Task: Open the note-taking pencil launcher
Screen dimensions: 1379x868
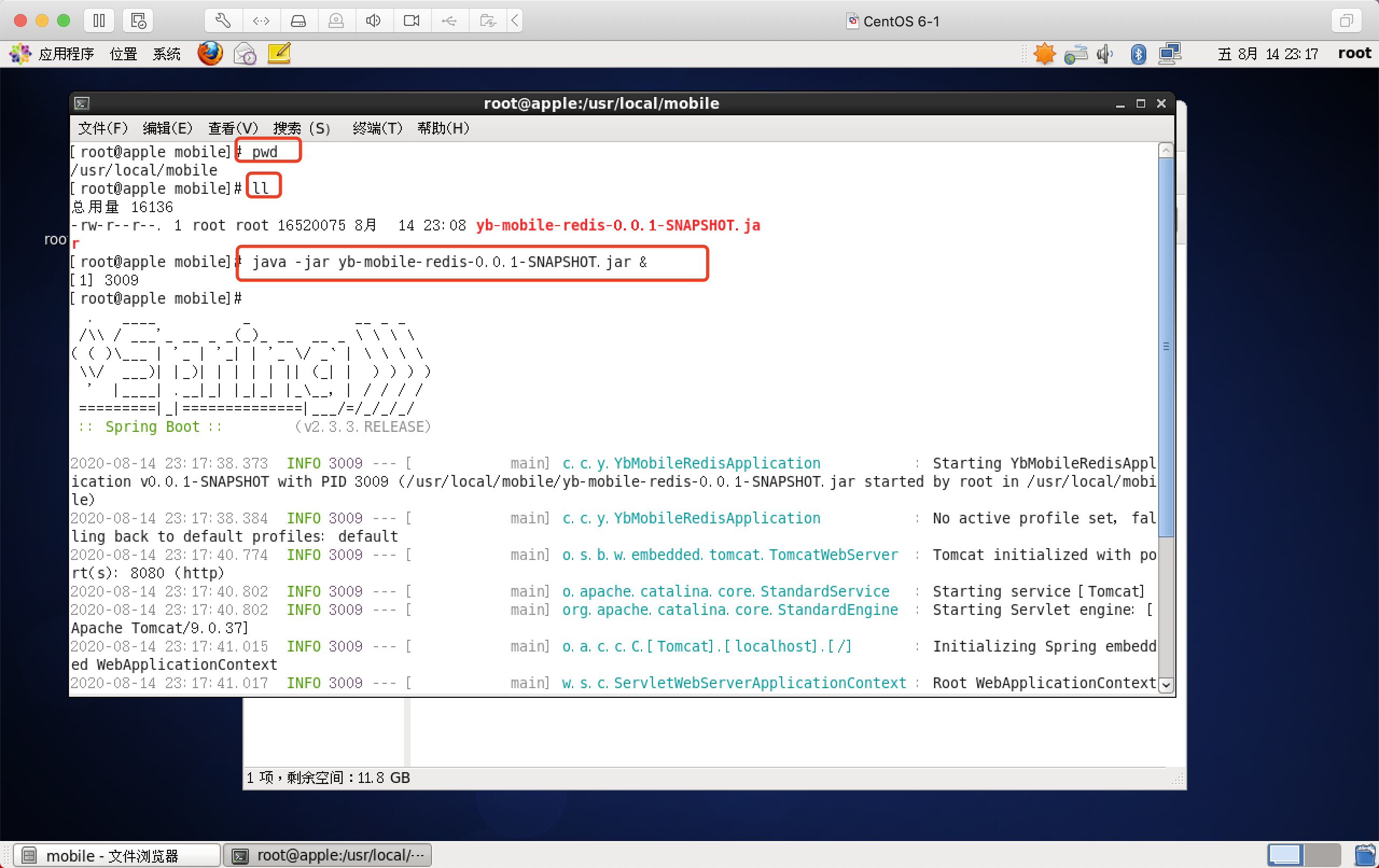Action: 280,54
